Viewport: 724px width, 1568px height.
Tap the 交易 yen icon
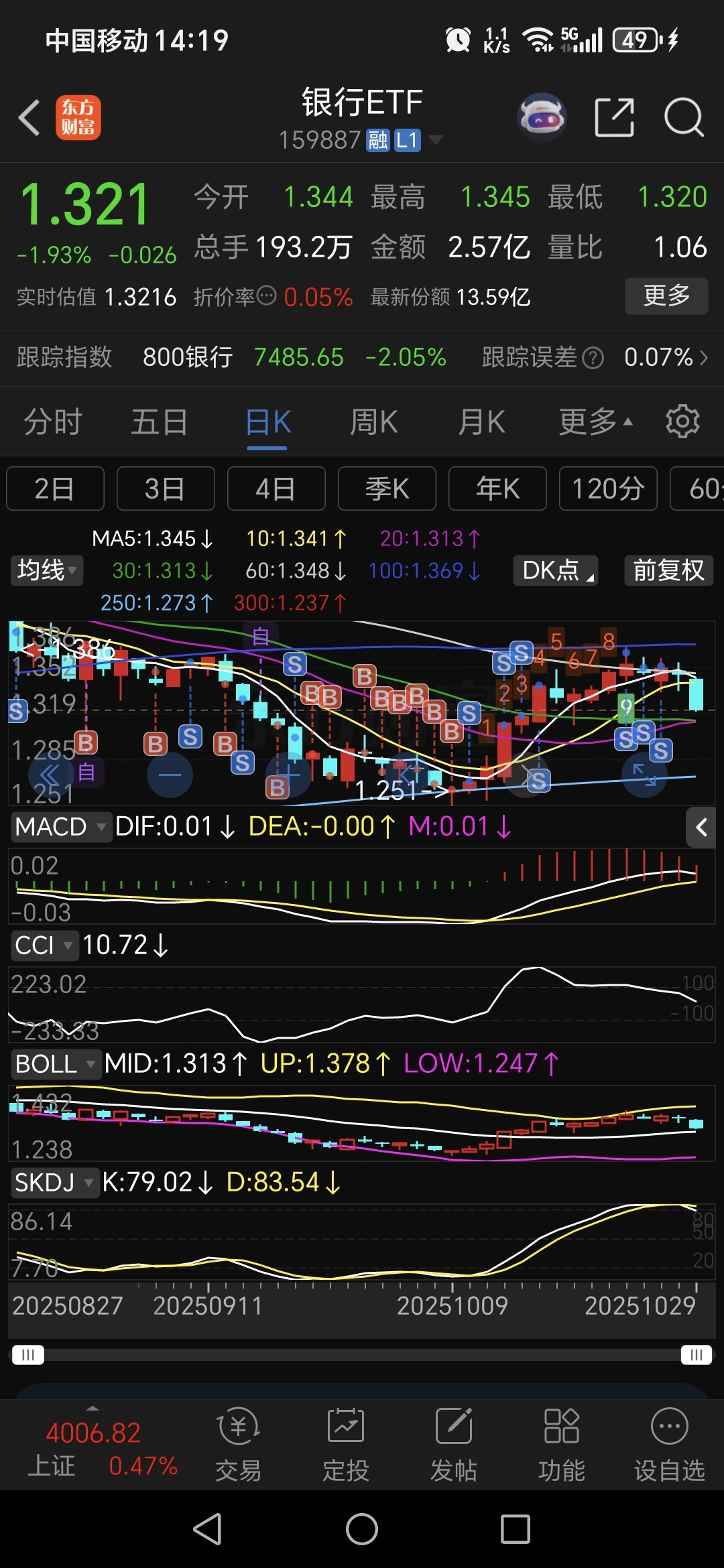[x=238, y=1427]
